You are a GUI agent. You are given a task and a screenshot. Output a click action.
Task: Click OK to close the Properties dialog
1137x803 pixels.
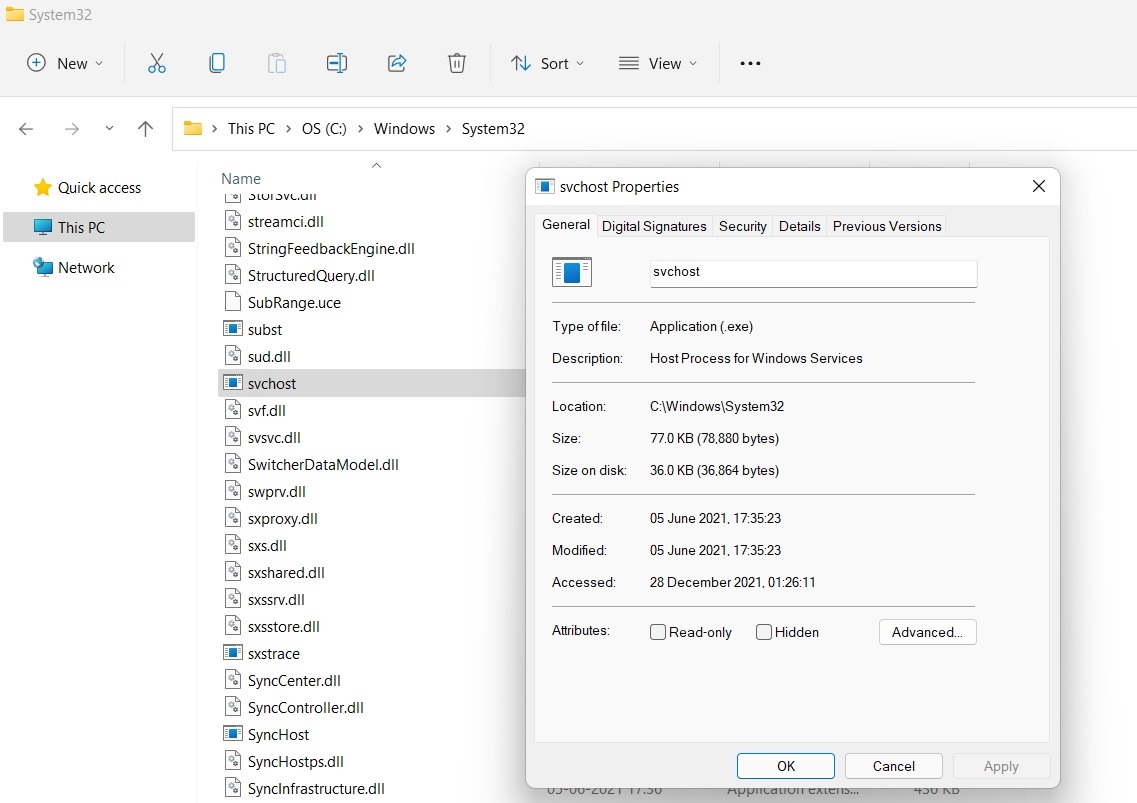pyautogui.click(x=785, y=765)
